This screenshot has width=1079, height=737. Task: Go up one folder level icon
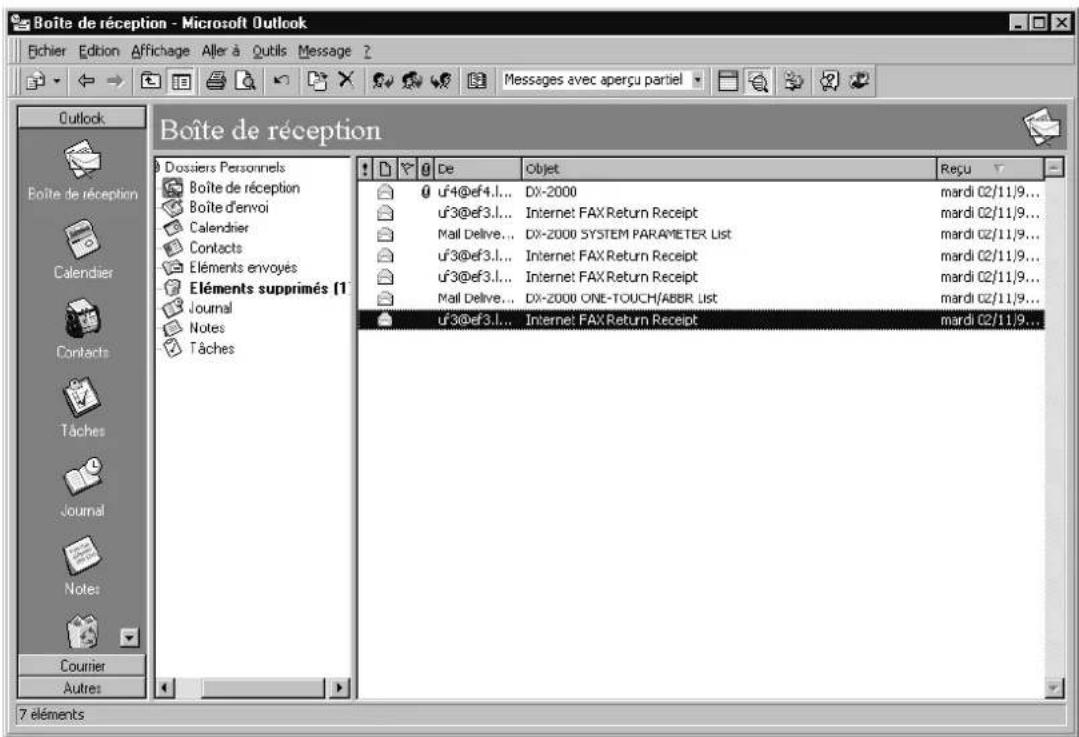(x=151, y=81)
